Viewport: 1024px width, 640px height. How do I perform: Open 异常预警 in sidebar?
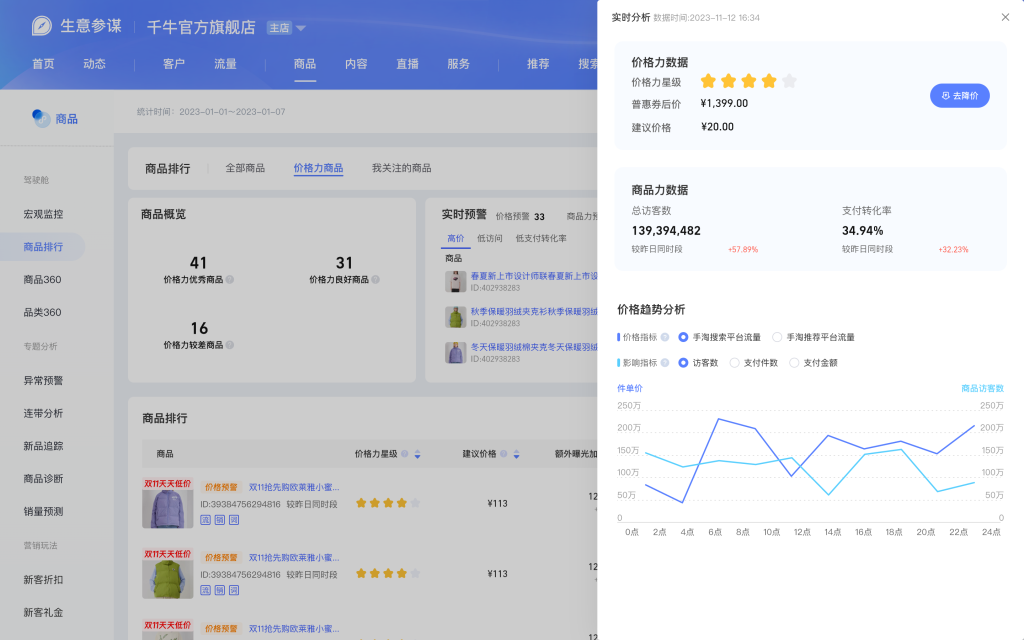click(x=43, y=381)
